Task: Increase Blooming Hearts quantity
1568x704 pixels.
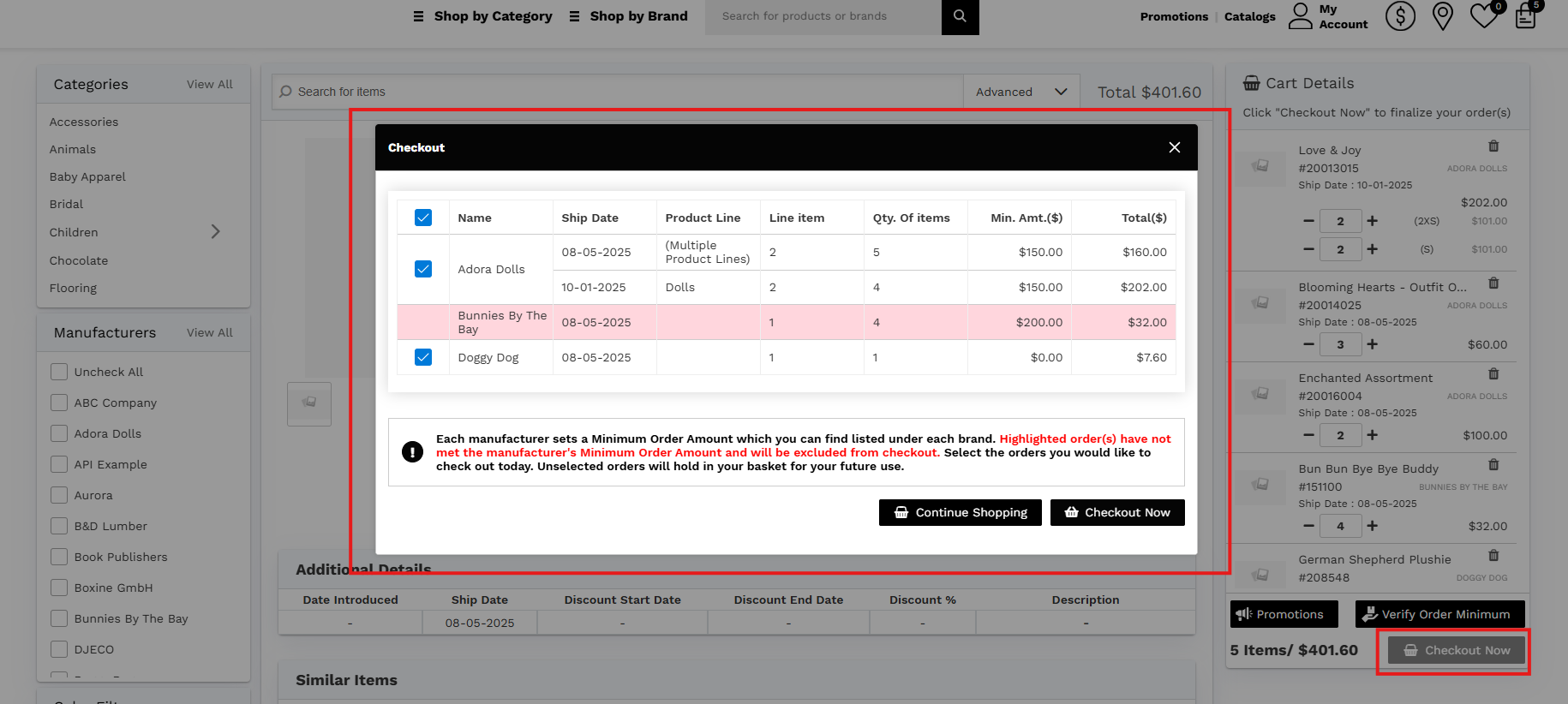Action: click(x=1373, y=344)
